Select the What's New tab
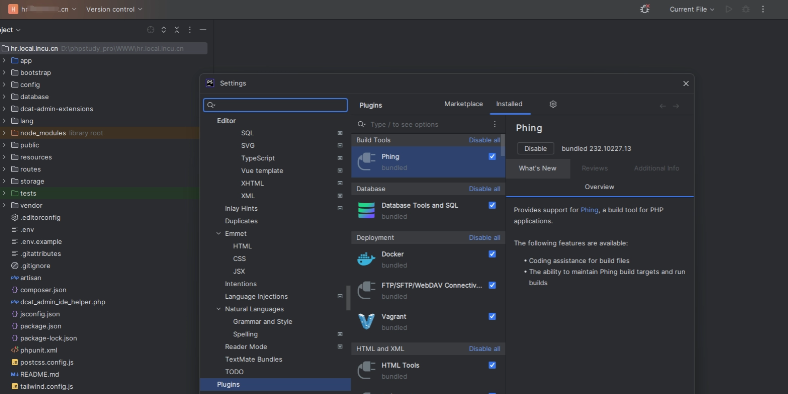 click(537, 168)
